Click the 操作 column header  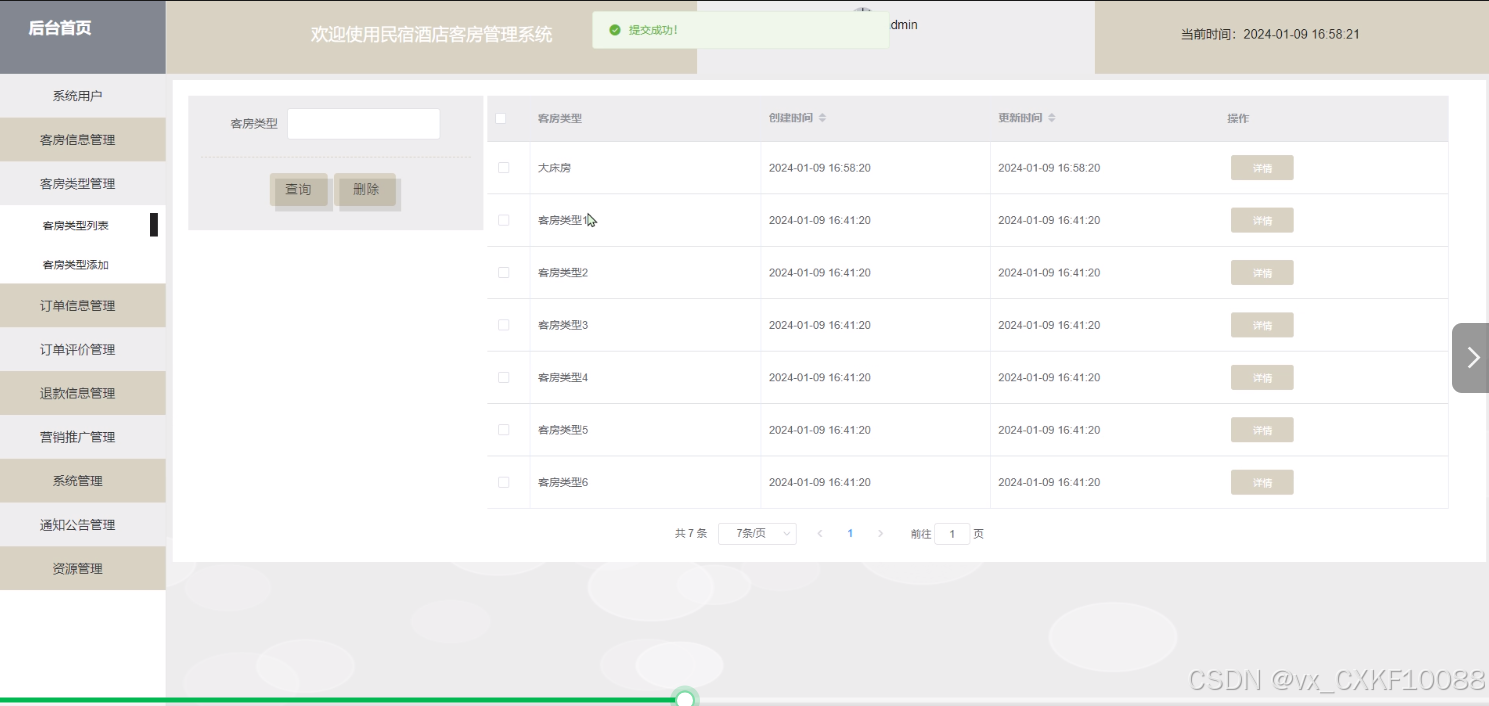pyautogui.click(x=1238, y=118)
